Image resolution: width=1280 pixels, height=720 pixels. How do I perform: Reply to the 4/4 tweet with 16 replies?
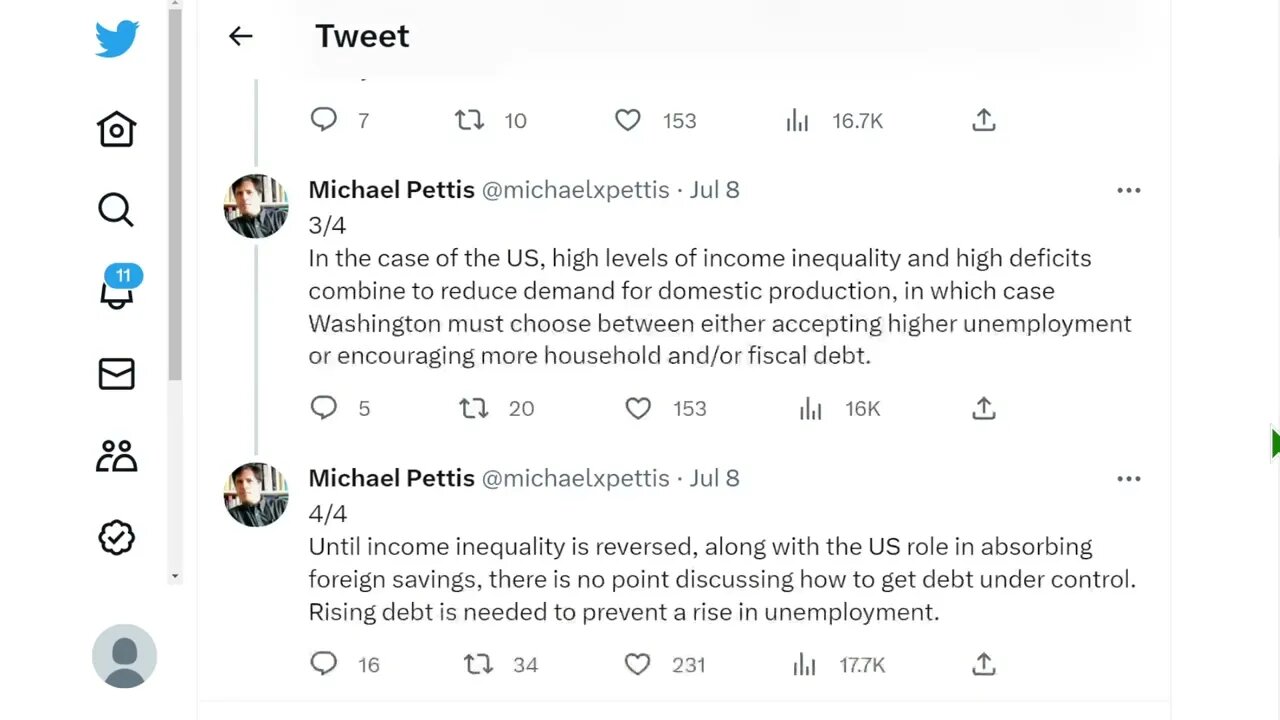[324, 664]
